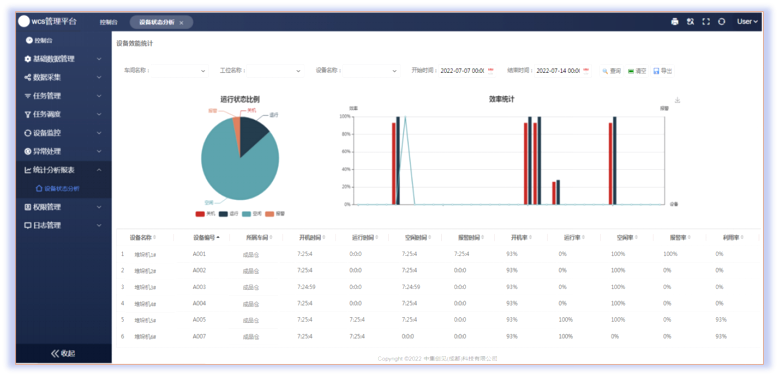Sort the table by 设备编号 column
Image resolution: width=779 pixels, height=376 pixels.
tap(206, 237)
